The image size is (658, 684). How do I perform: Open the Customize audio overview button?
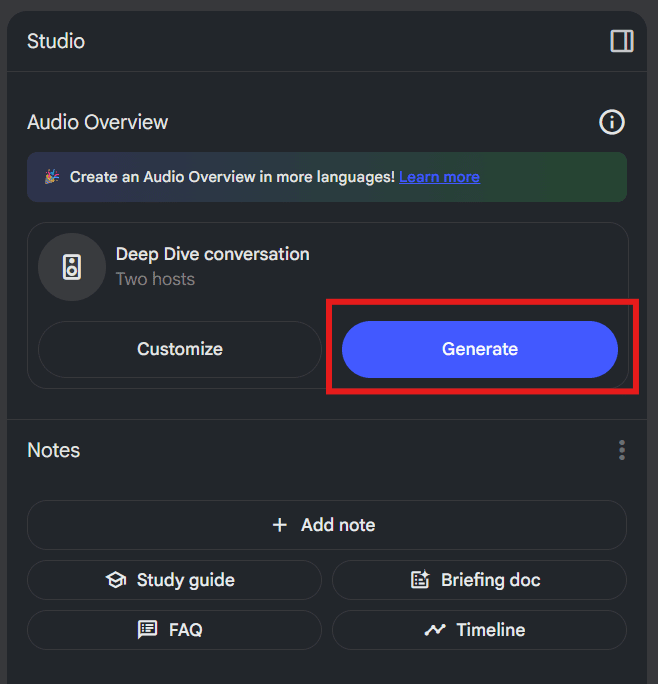[180, 349]
